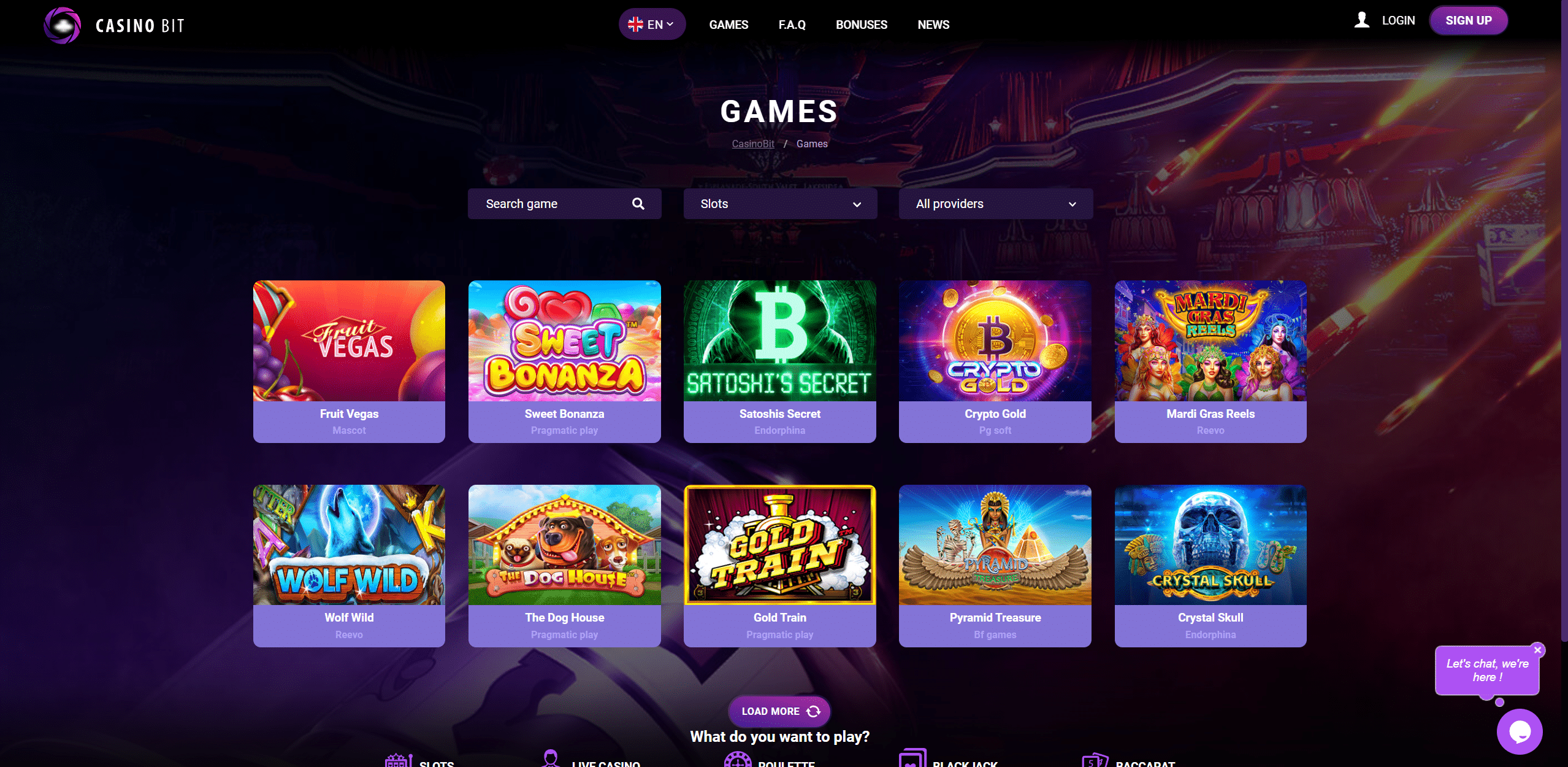Screen dimensions: 1568x767
Task: Expand the Slots category dropdown
Action: click(x=780, y=204)
